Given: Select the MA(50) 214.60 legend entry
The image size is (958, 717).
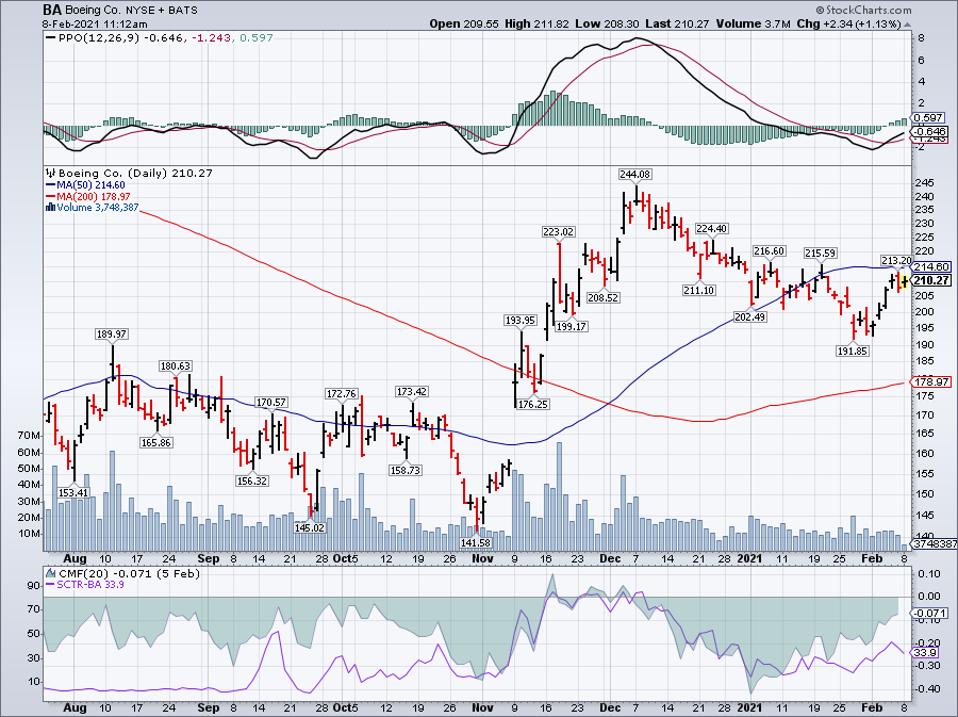Looking at the screenshot, I should tap(90, 186).
